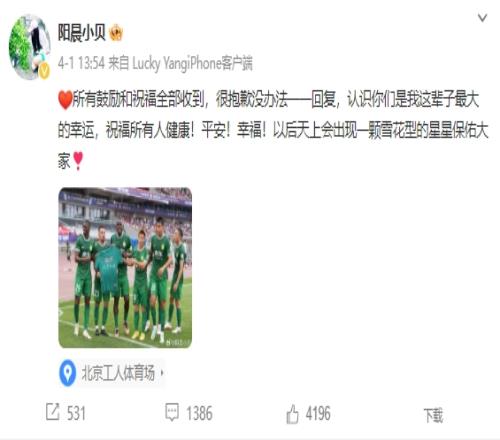Click the red heart emoji in post text

click(65, 100)
